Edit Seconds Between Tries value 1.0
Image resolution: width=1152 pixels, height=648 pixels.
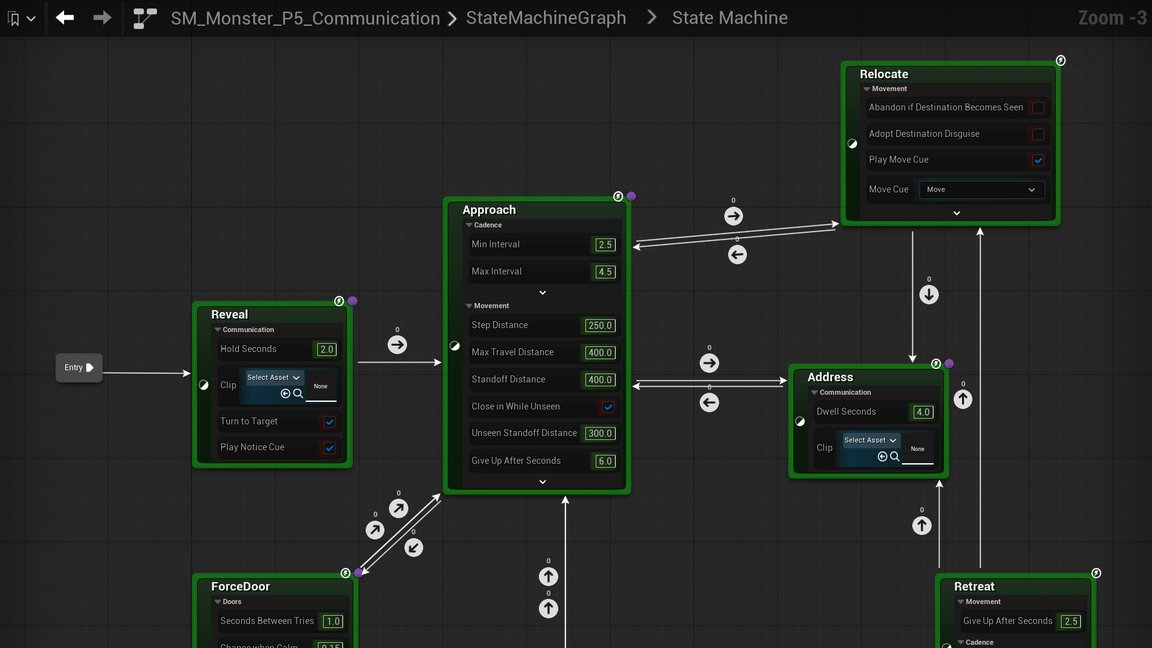(x=333, y=622)
